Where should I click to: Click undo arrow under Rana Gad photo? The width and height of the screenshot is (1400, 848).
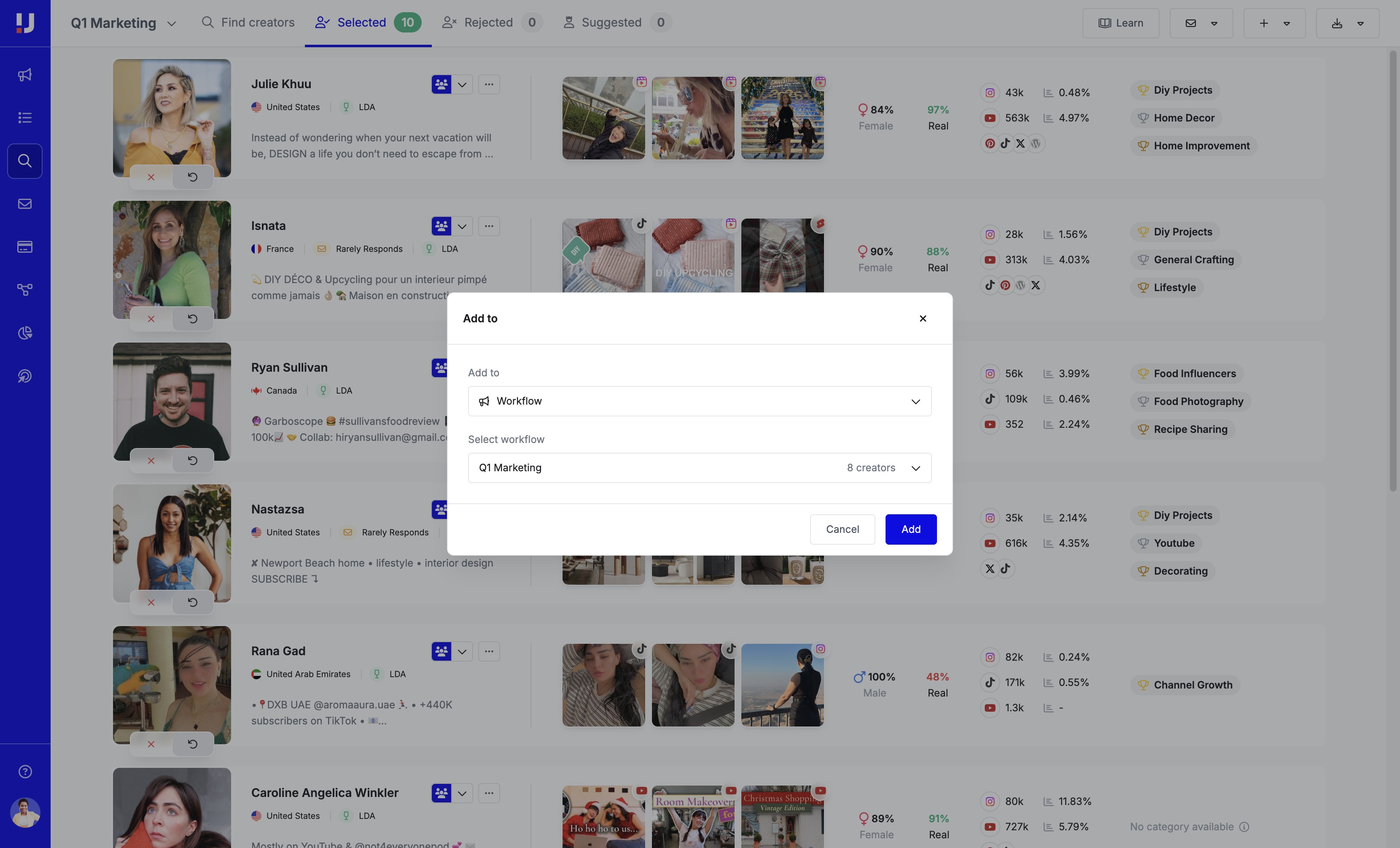click(x=193, y=744)
